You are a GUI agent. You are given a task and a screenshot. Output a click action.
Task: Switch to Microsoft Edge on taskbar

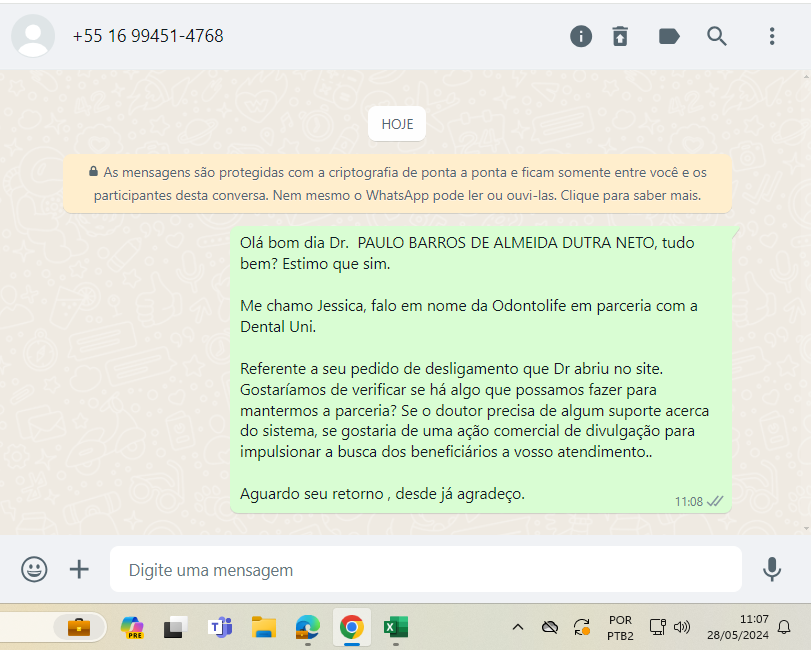(308, 627)
